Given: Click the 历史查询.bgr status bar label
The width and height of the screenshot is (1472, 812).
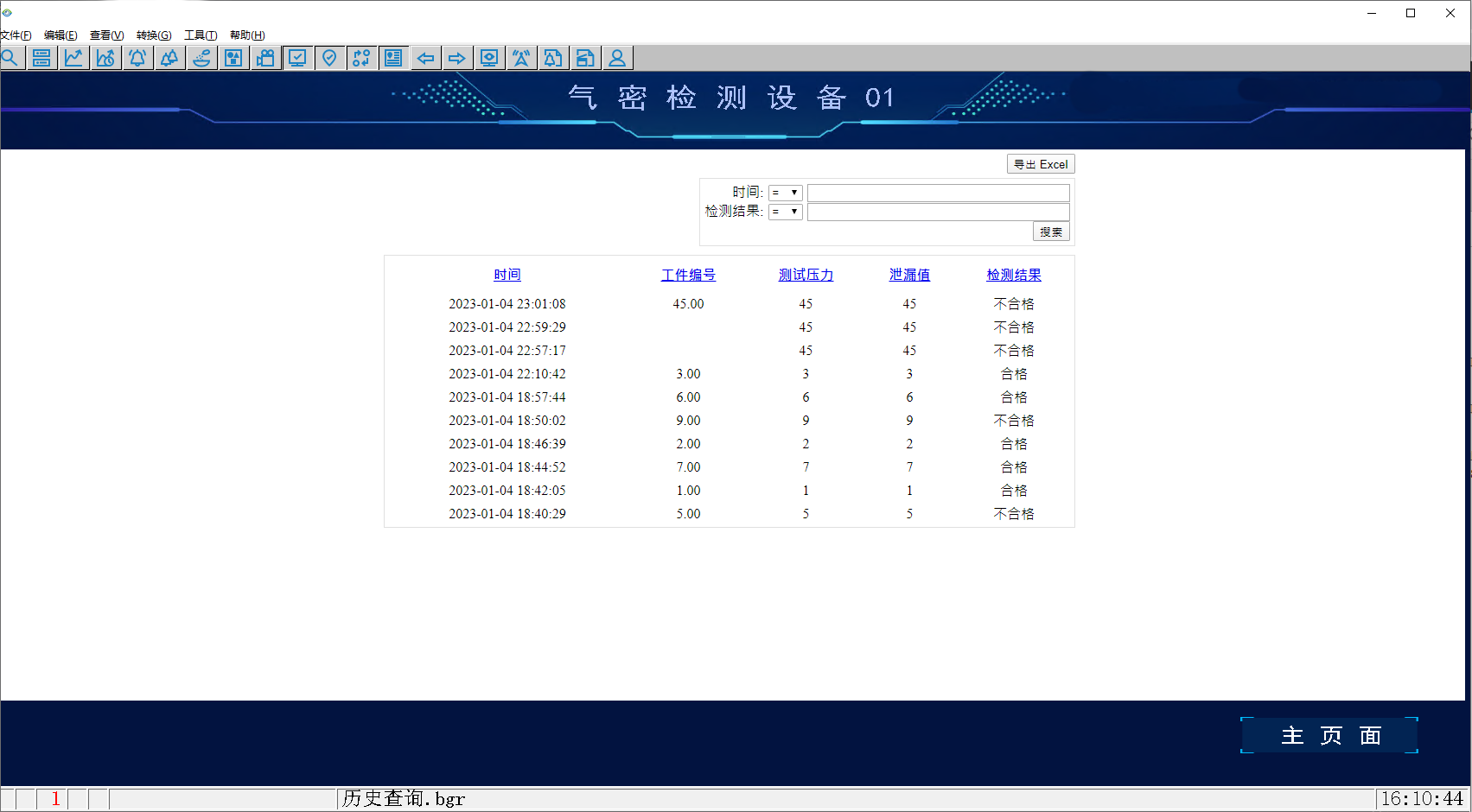Looking at the screenshot, I should pos(404,798).
